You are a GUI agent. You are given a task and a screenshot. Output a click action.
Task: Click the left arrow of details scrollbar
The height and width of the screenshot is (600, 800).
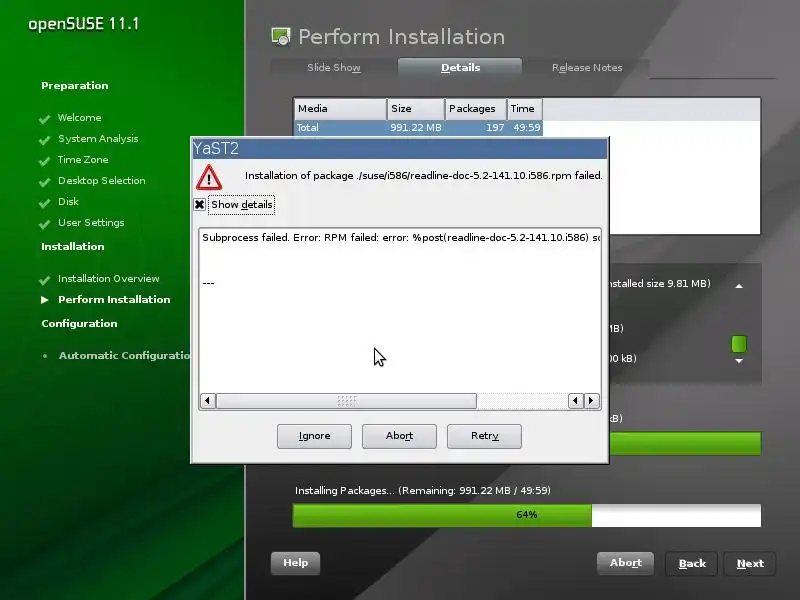point(207,401)
